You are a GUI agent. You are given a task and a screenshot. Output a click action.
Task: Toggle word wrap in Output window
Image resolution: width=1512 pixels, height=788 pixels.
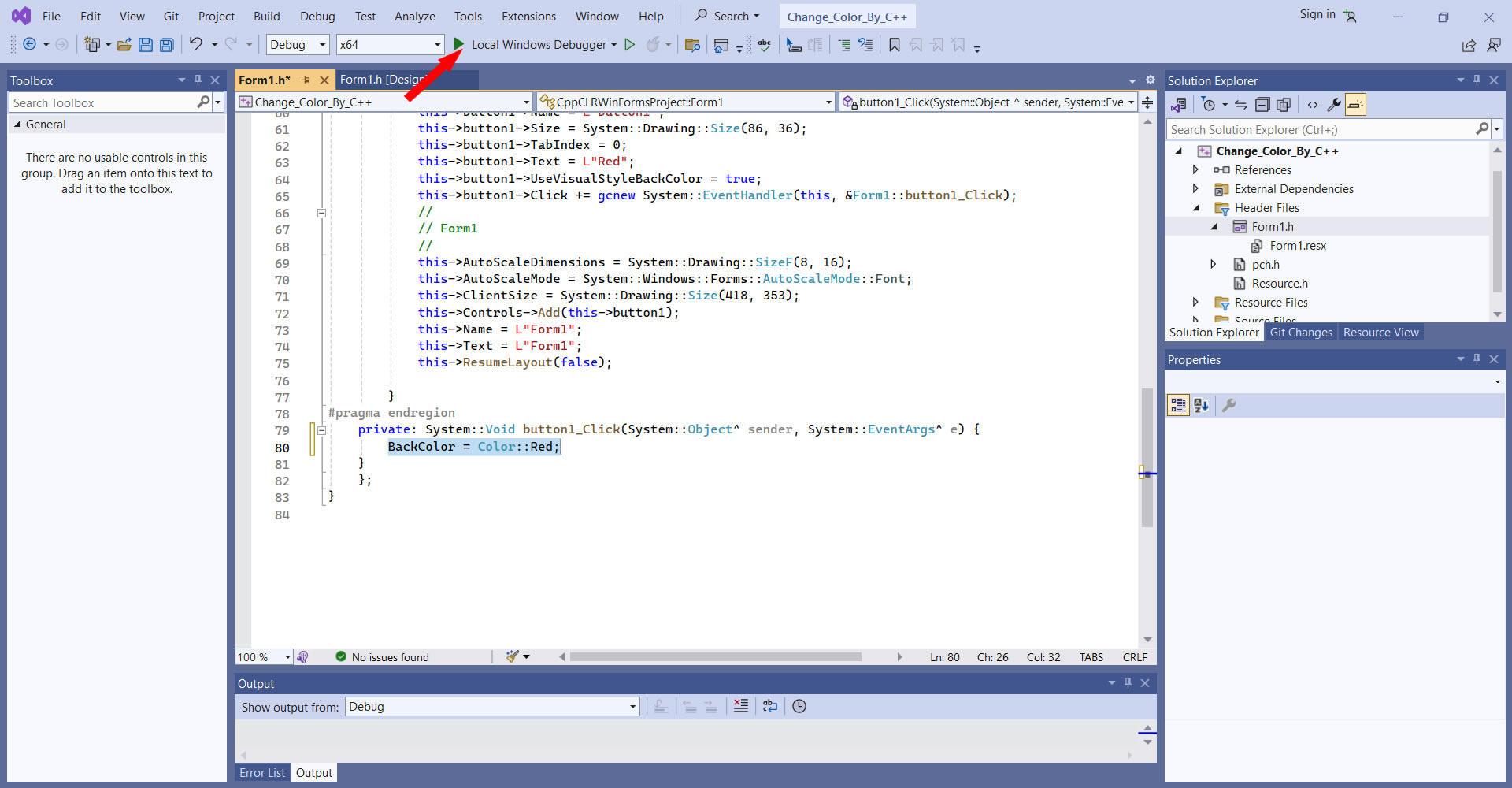770,707
